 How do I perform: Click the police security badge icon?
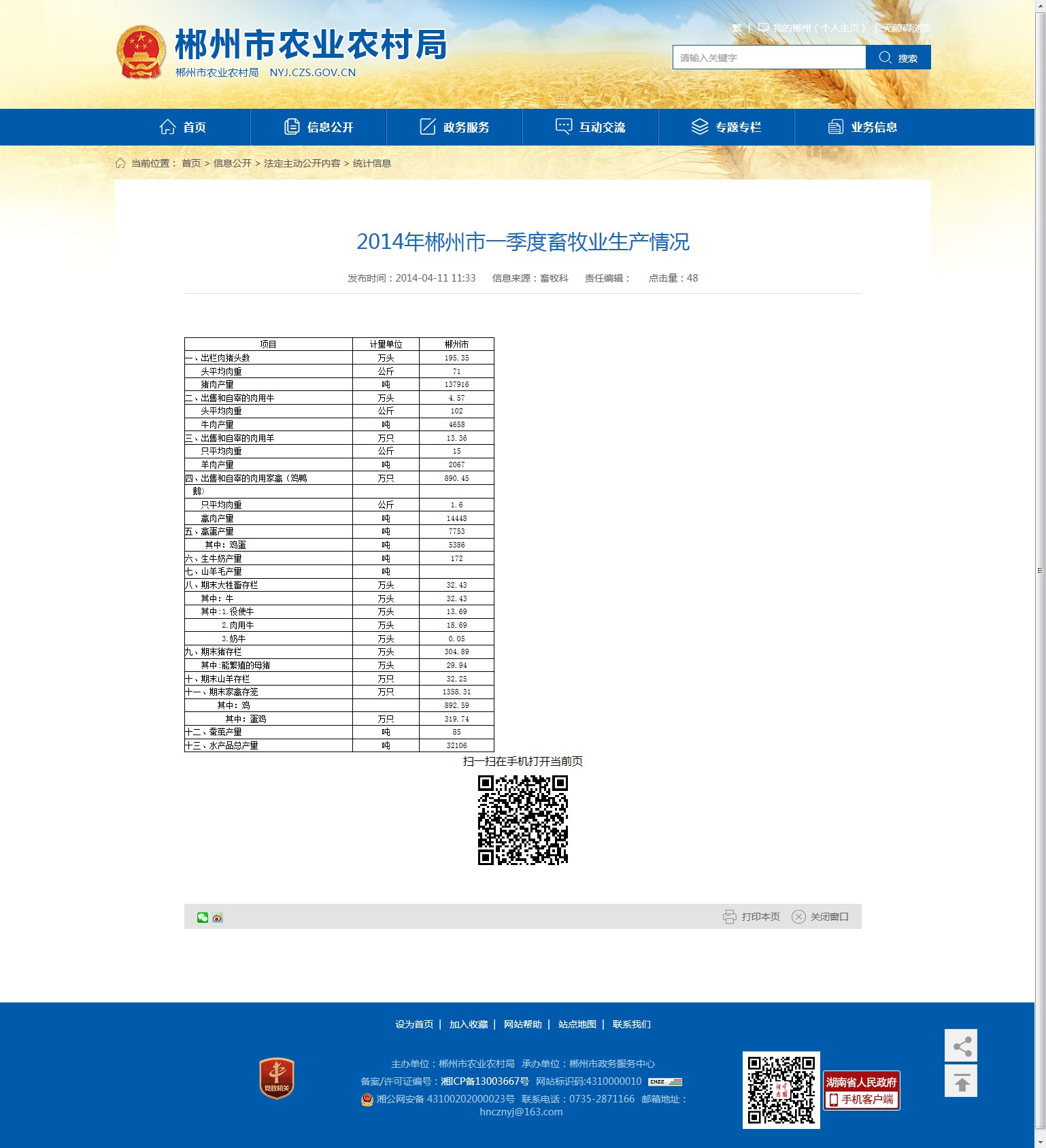pos(367,1099)
